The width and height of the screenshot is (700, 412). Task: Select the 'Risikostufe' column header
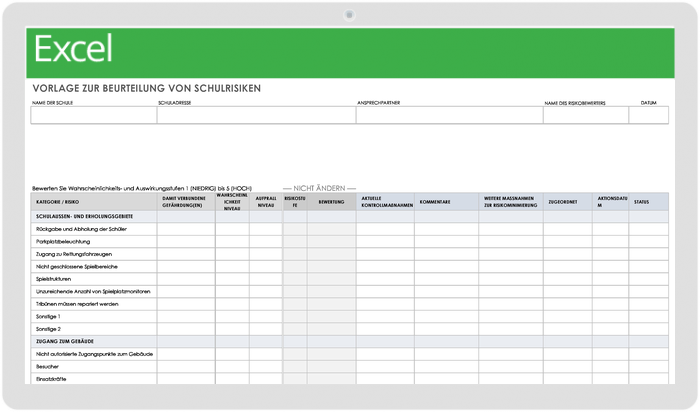295,202
